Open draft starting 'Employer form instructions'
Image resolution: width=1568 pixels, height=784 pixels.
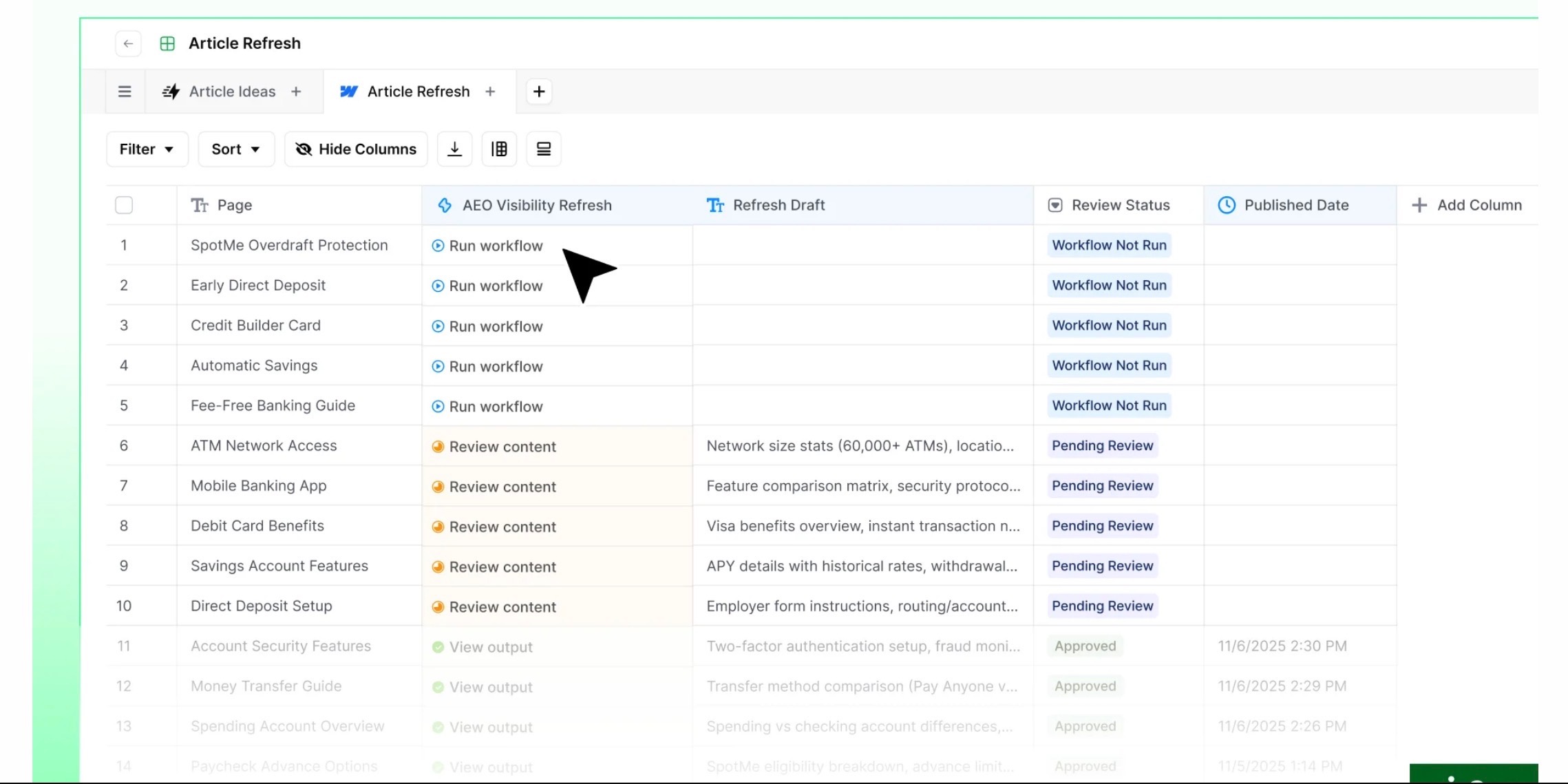coord(862,606)
